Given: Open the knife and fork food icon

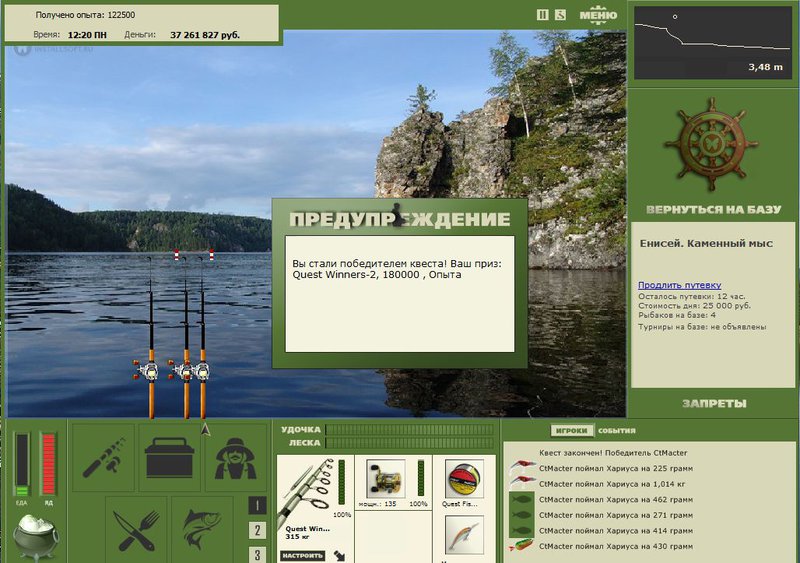Looking at the screenshot, I should [136, 530].
